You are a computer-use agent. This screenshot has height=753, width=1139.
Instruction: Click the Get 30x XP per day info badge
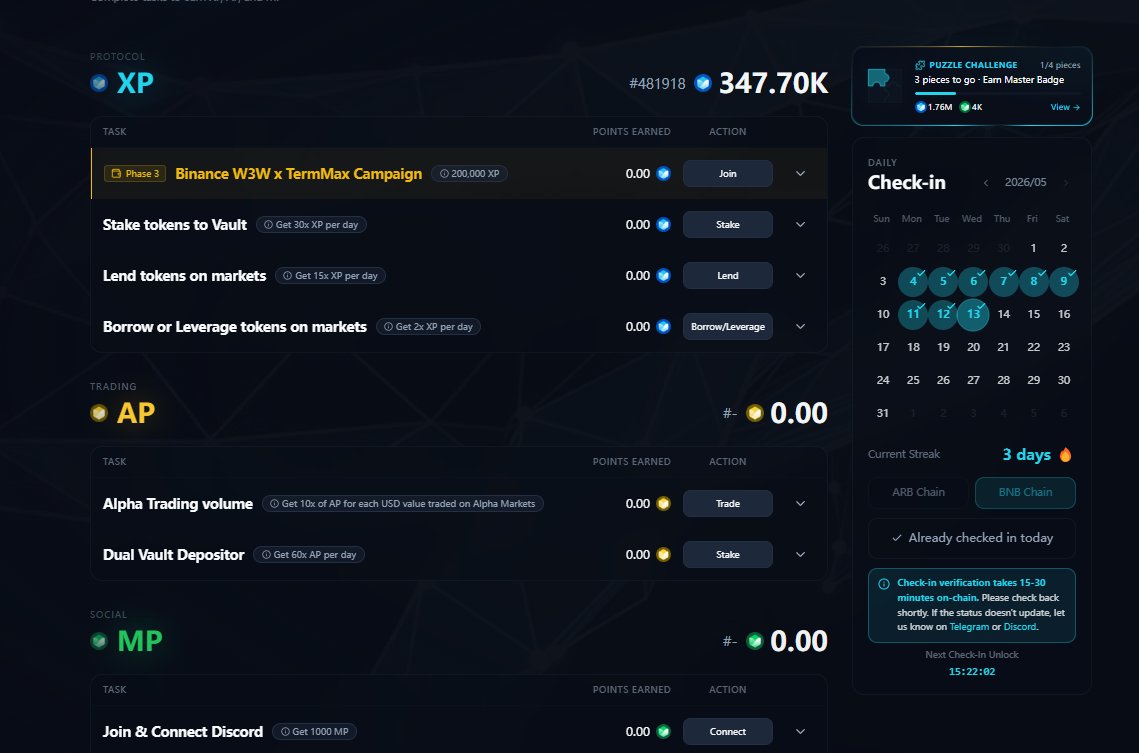click(x=311, y=224)
